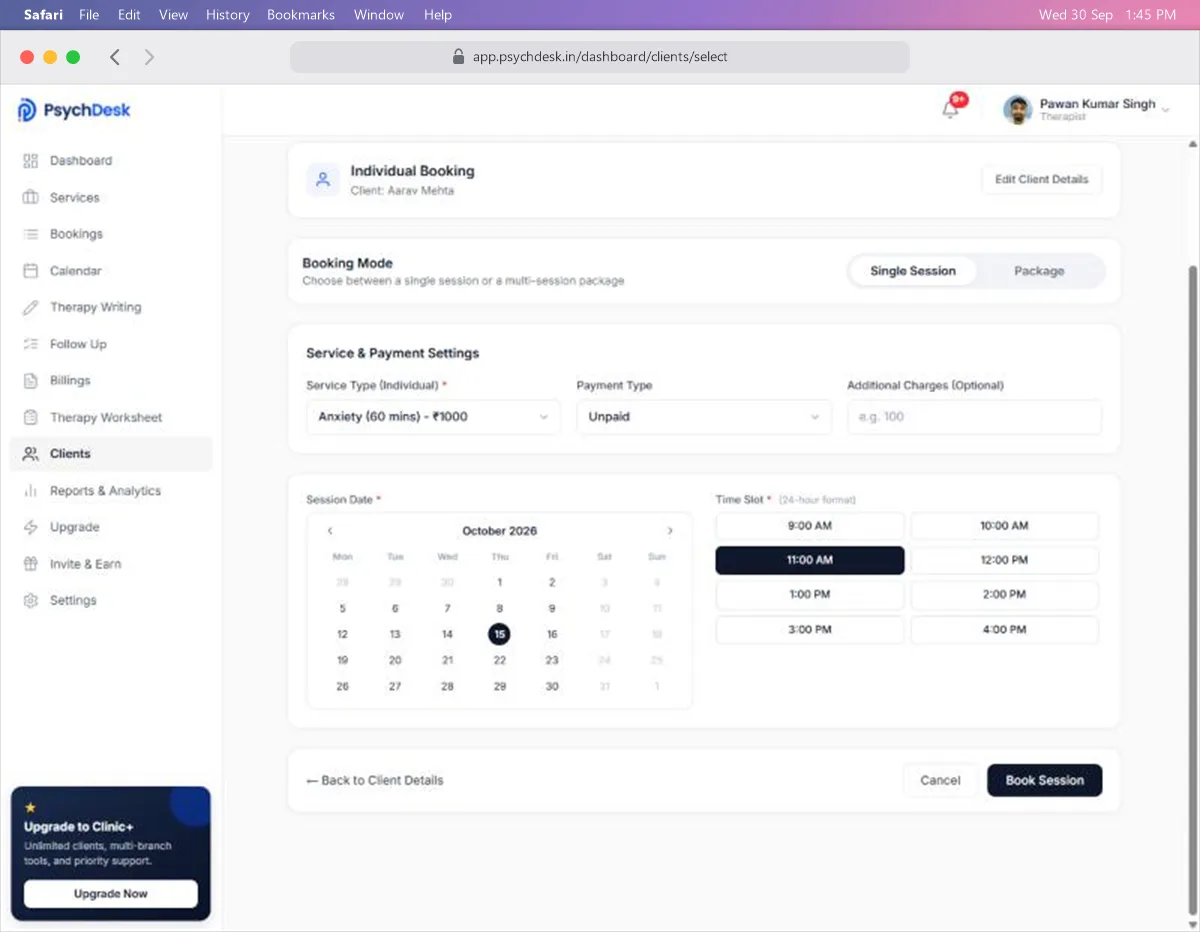This screenshot has height=932, width=1200.
Task: Open the Window menu
Action: tap(379, 15)
